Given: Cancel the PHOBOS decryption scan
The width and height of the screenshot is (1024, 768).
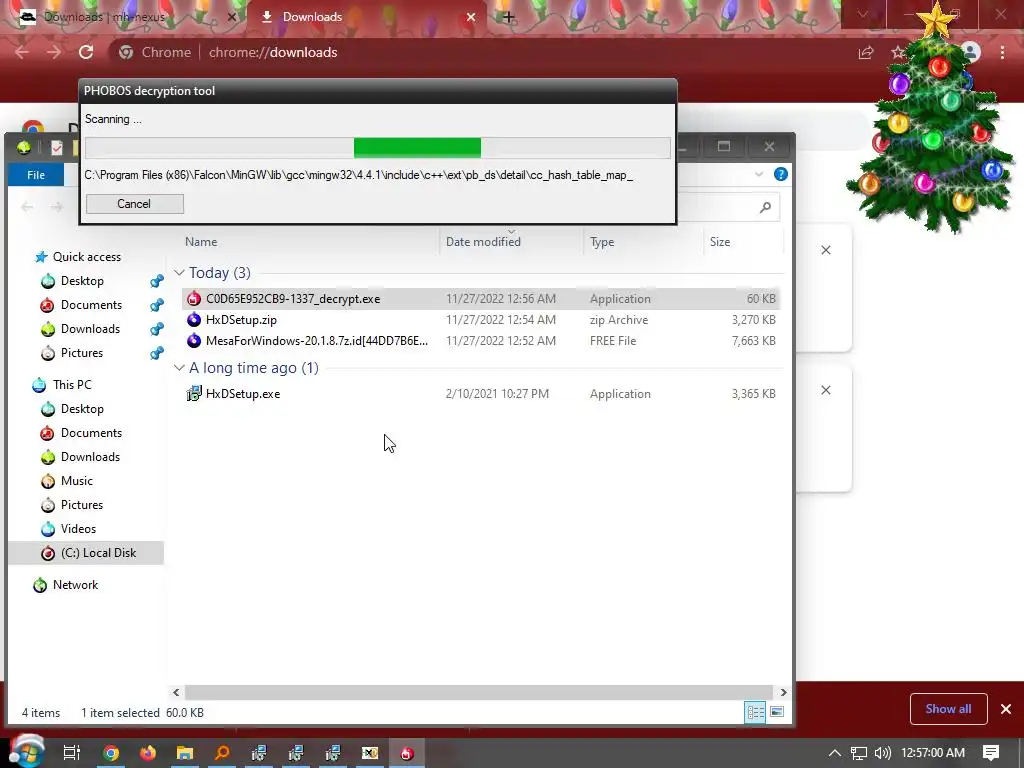Looking at the screenshot, I should pyautogui.click(x=135, y=204).
